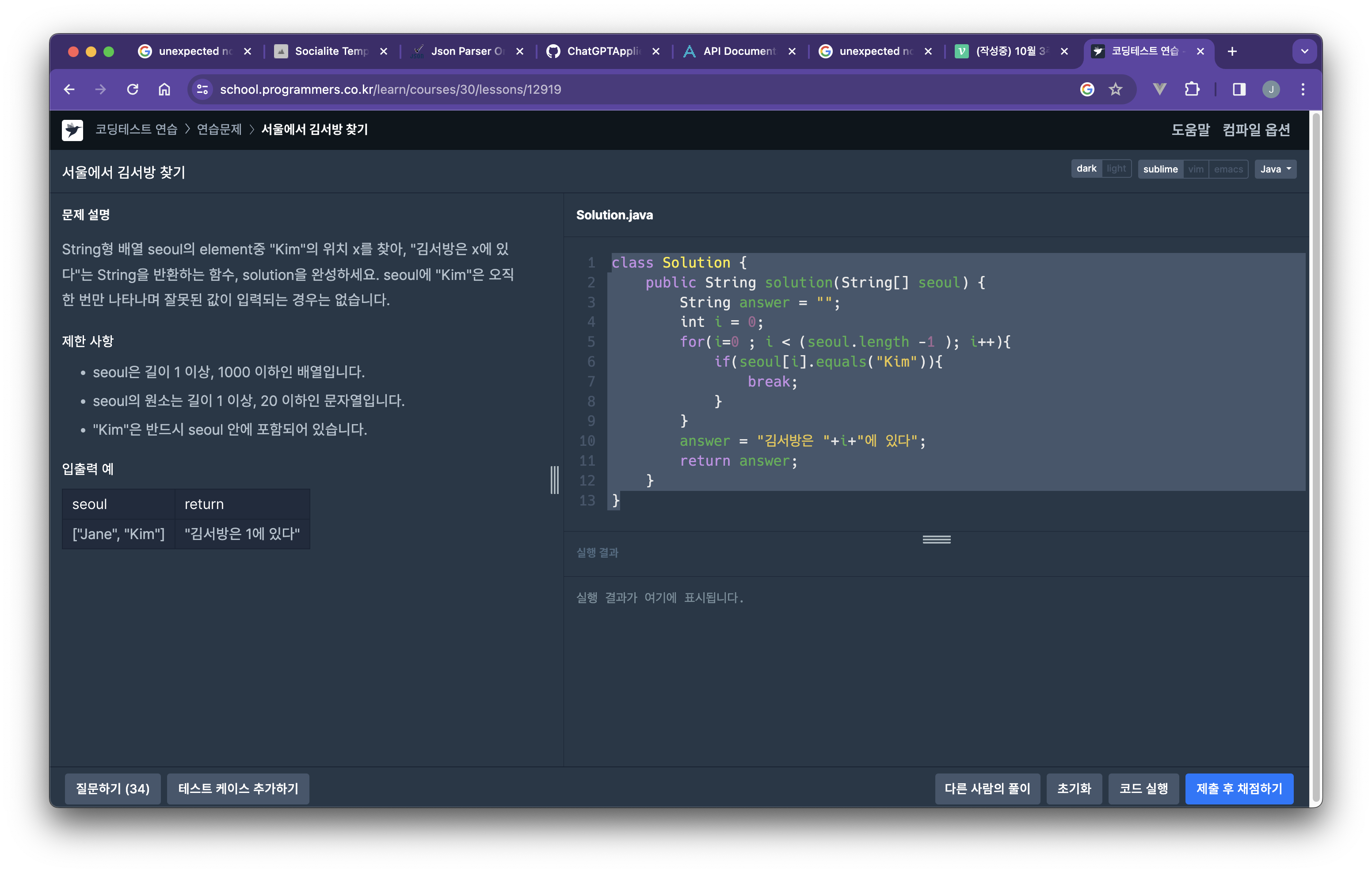
Task: Open the Java language dropdown
Action: [x=1275, y=169]
